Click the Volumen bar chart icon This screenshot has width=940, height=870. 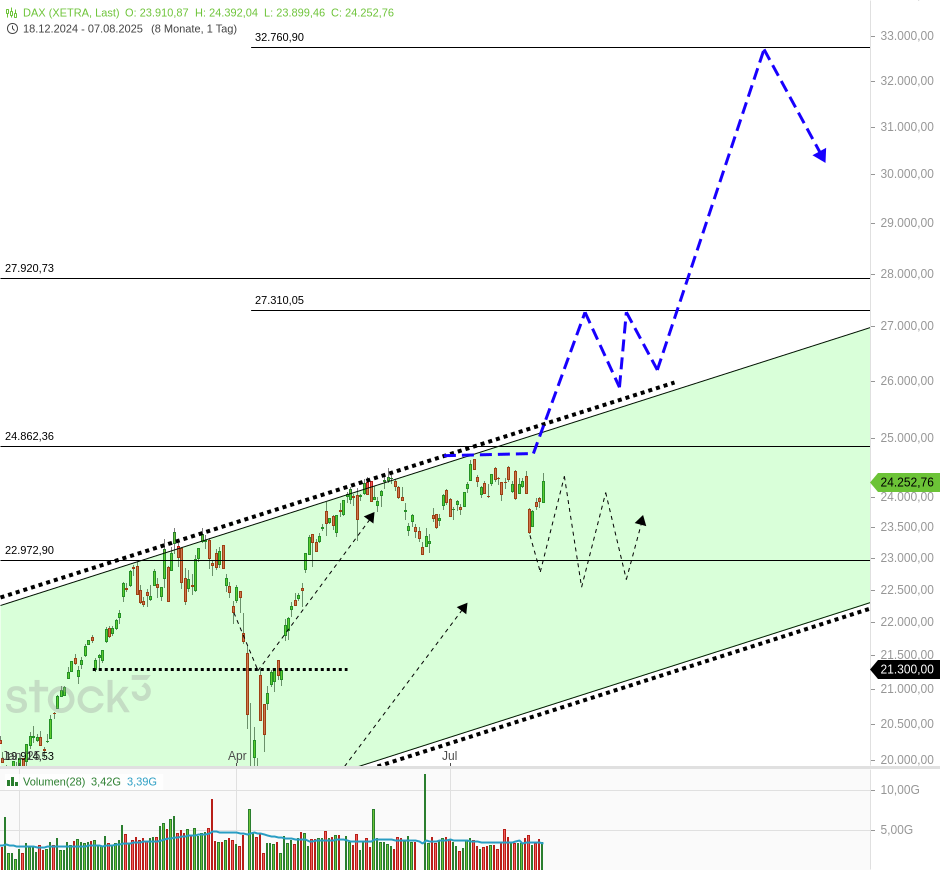[11, 782]
